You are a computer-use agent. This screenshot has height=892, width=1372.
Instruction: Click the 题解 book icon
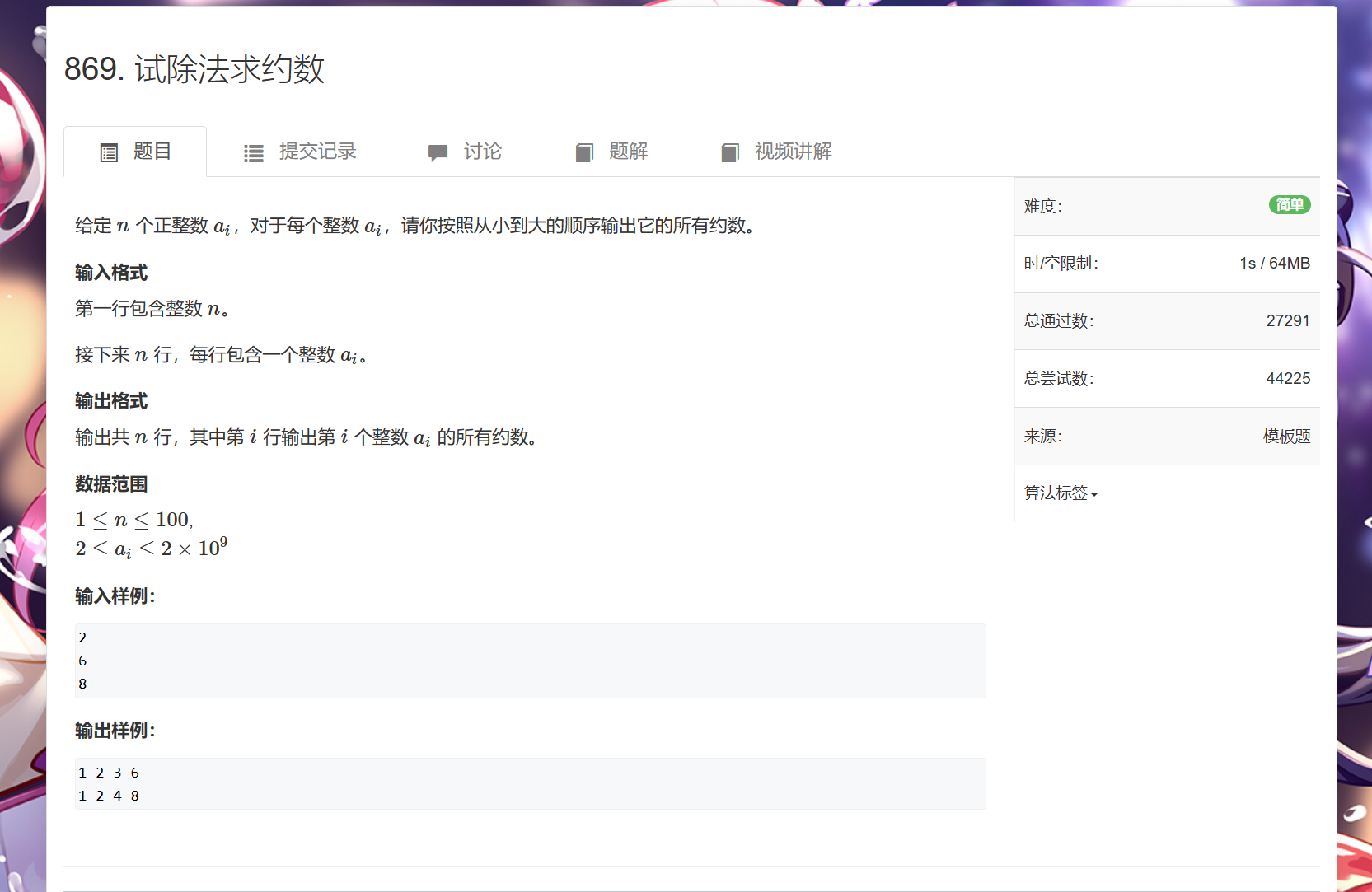click(584, 152)
